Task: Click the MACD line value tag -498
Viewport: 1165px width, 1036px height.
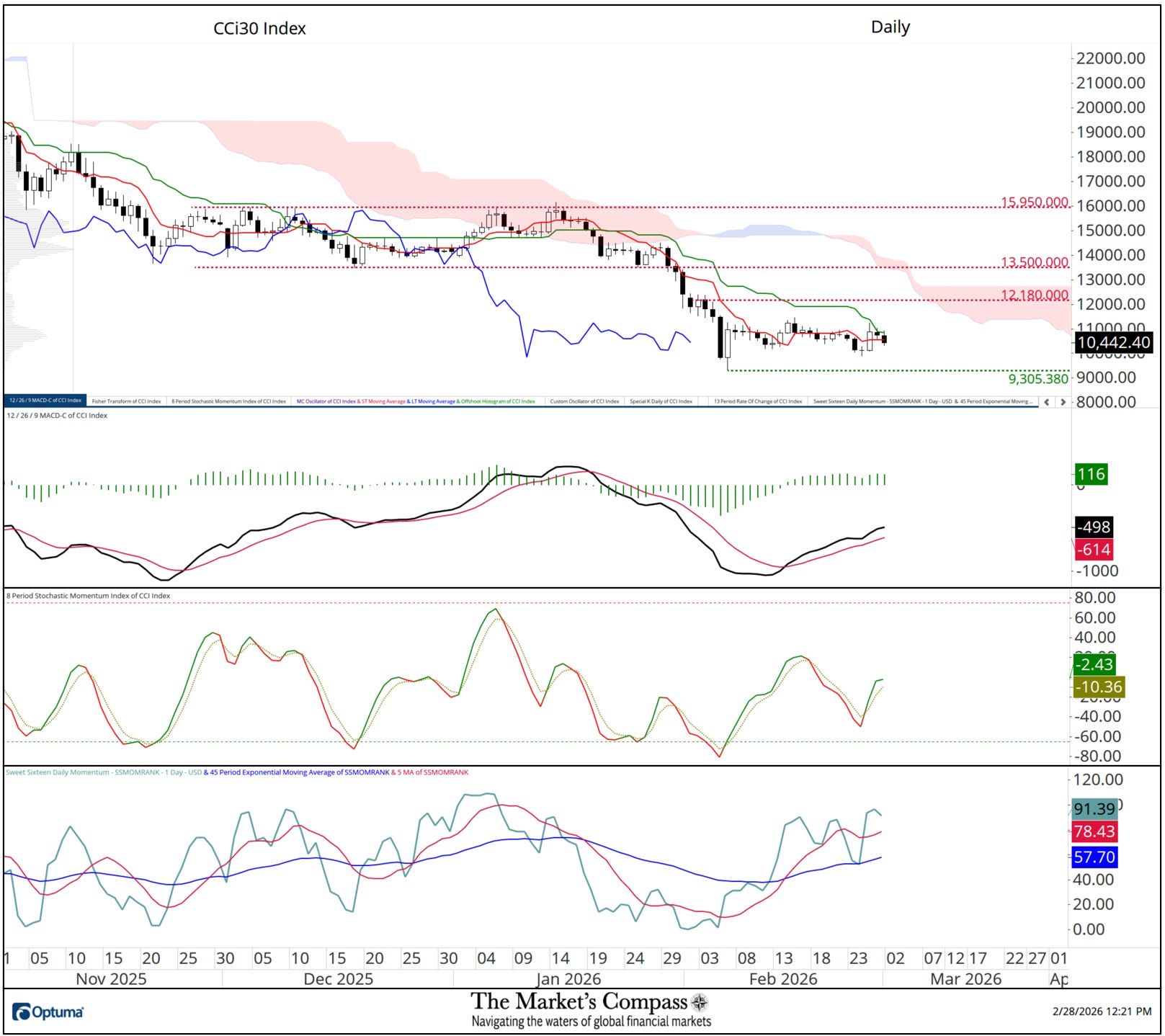Action: coord(1094,527)
